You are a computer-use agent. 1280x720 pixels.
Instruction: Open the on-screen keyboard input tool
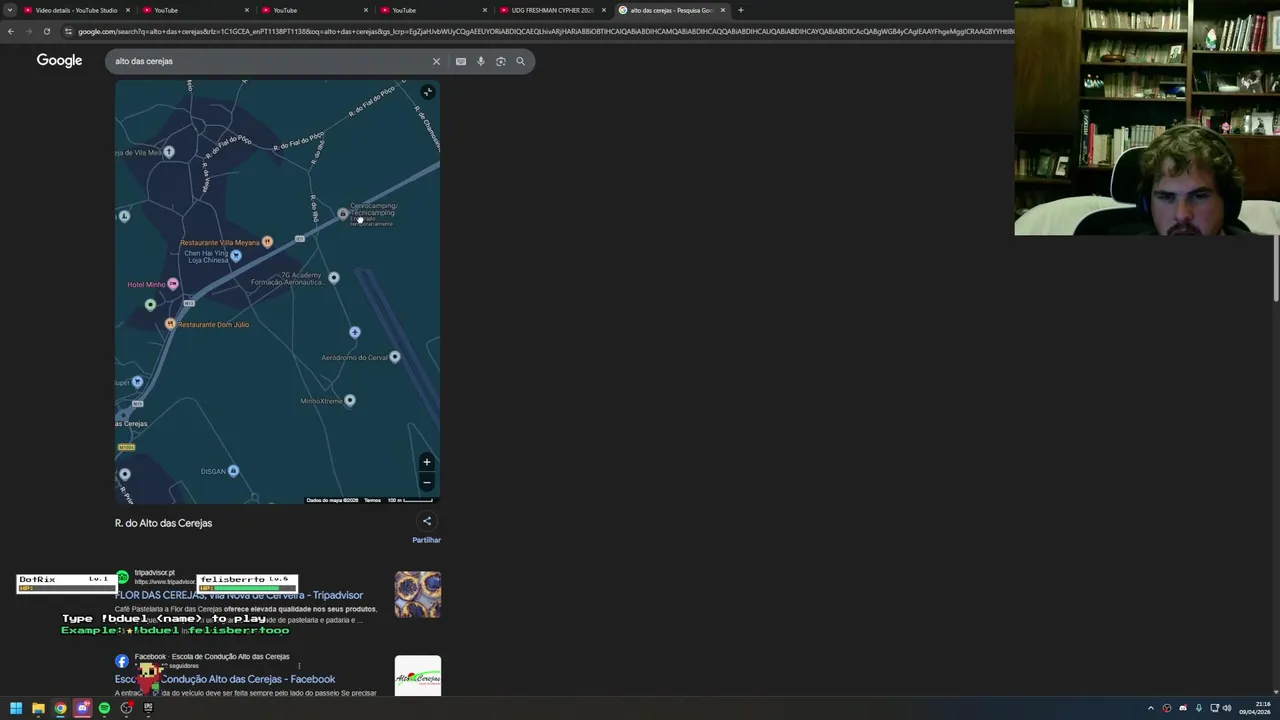coord(461,61)
